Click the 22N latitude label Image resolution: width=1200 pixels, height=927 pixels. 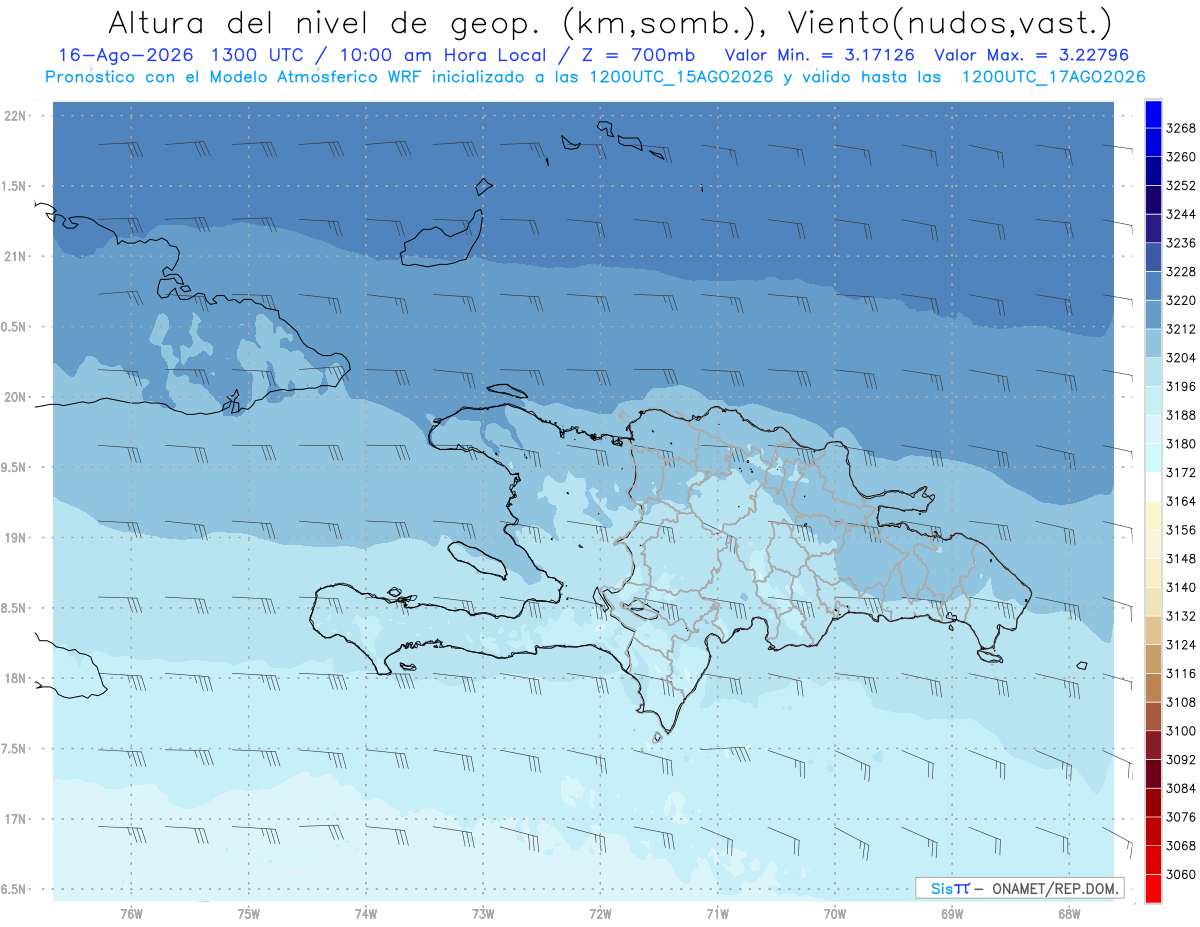pyautogui.click(x=14, y=116)
